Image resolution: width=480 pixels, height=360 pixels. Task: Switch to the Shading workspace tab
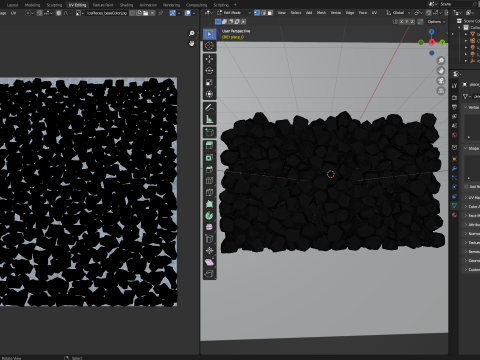point(126,5)
